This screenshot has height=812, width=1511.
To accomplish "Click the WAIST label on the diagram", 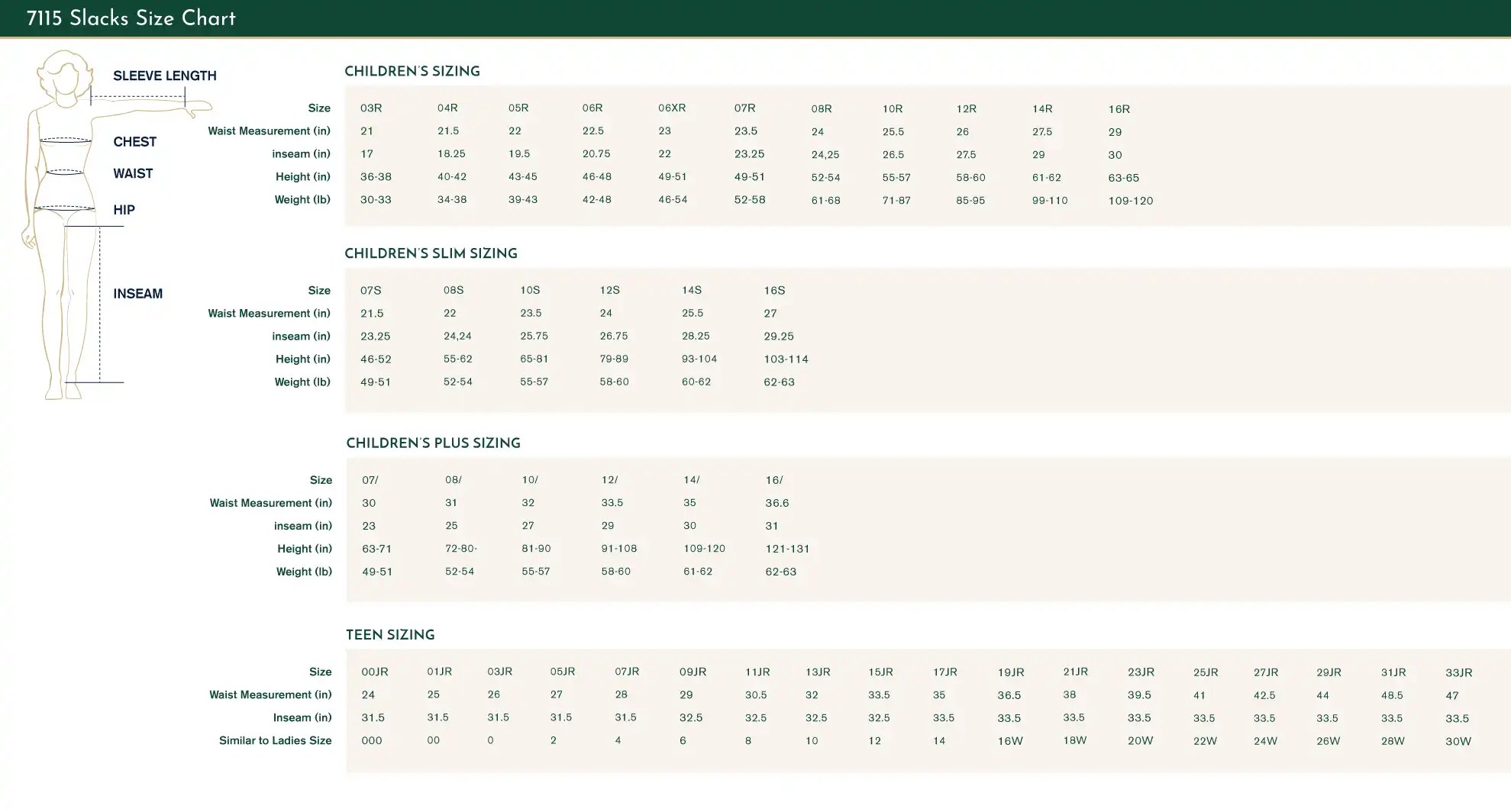I will pos(133,174).
